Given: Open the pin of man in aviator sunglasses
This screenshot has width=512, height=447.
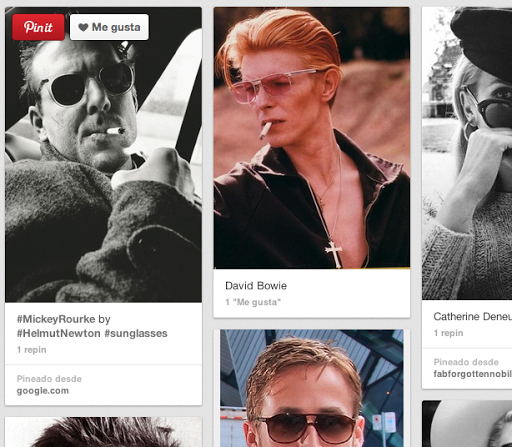Looking at the screenshot, I should [312, 388].
